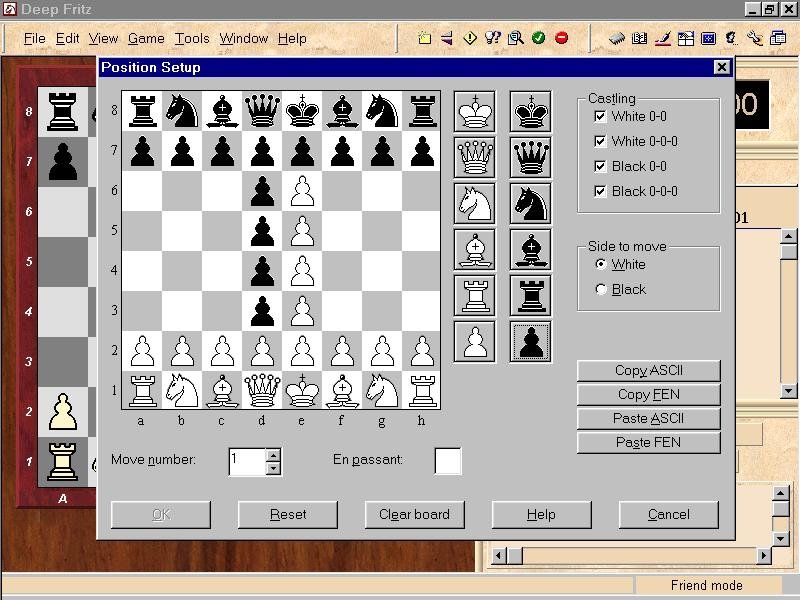Select the black queen piece in palette
800x600 pixels.
tap(531, 158)
